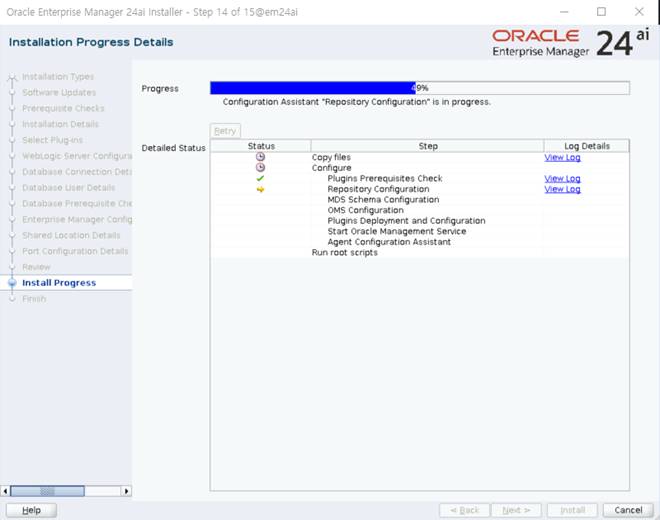660x520 pixels.
Task: Select Installation Types step in sidebar
Action: [58, 77]
